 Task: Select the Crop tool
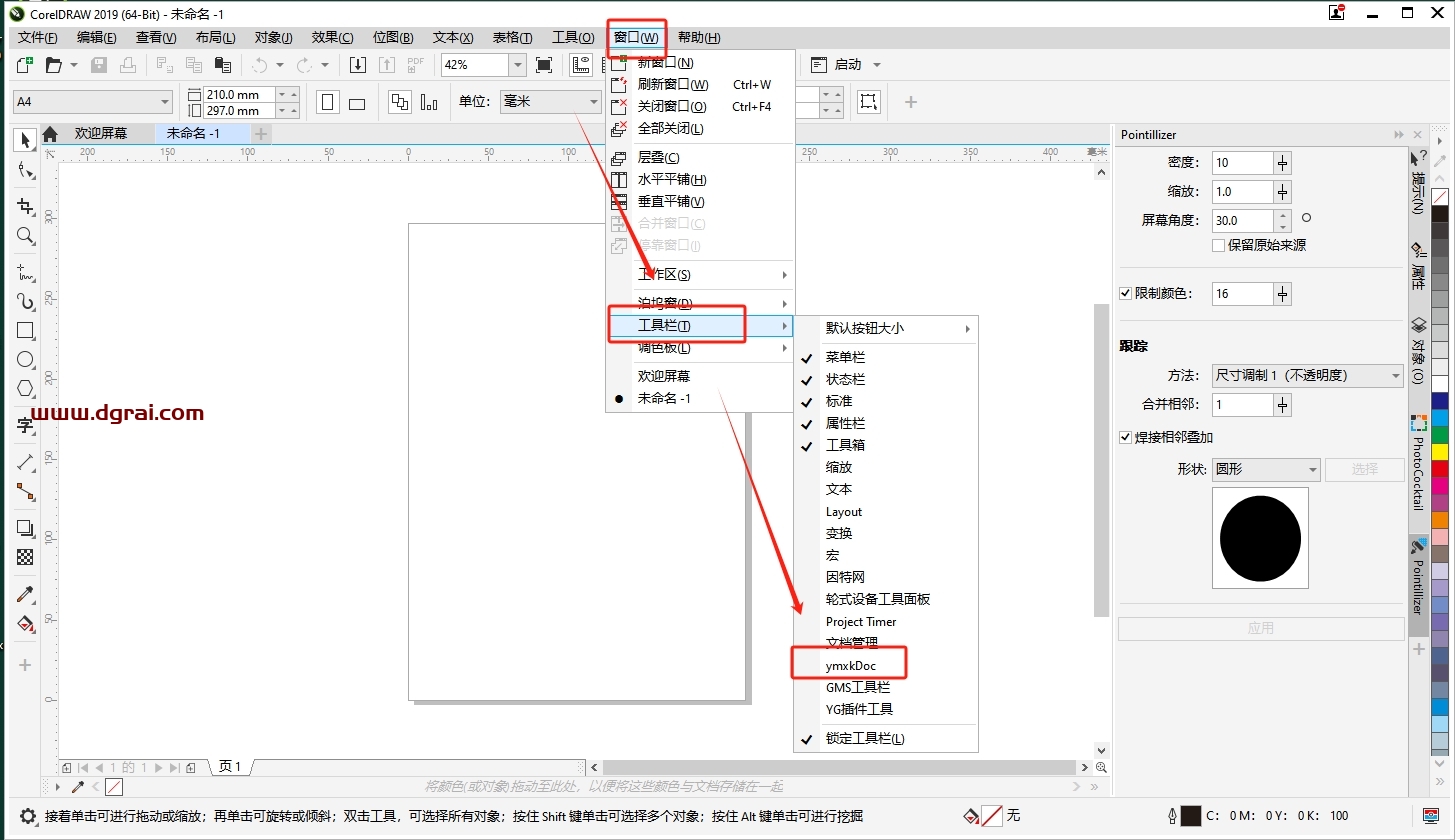pos(26,206)
